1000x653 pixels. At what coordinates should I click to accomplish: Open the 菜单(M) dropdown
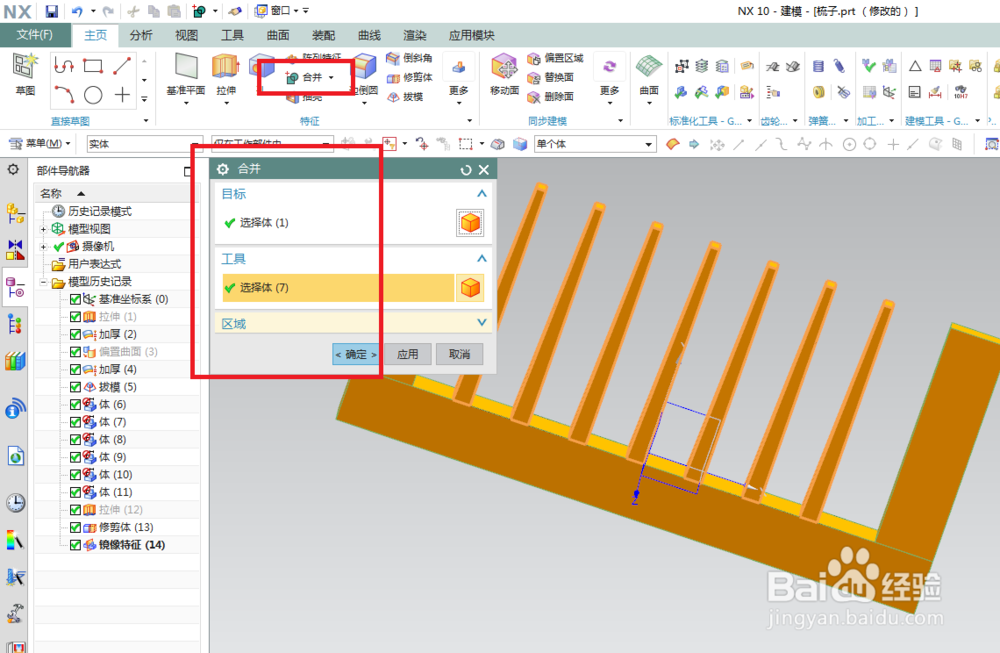pos(40,143)
